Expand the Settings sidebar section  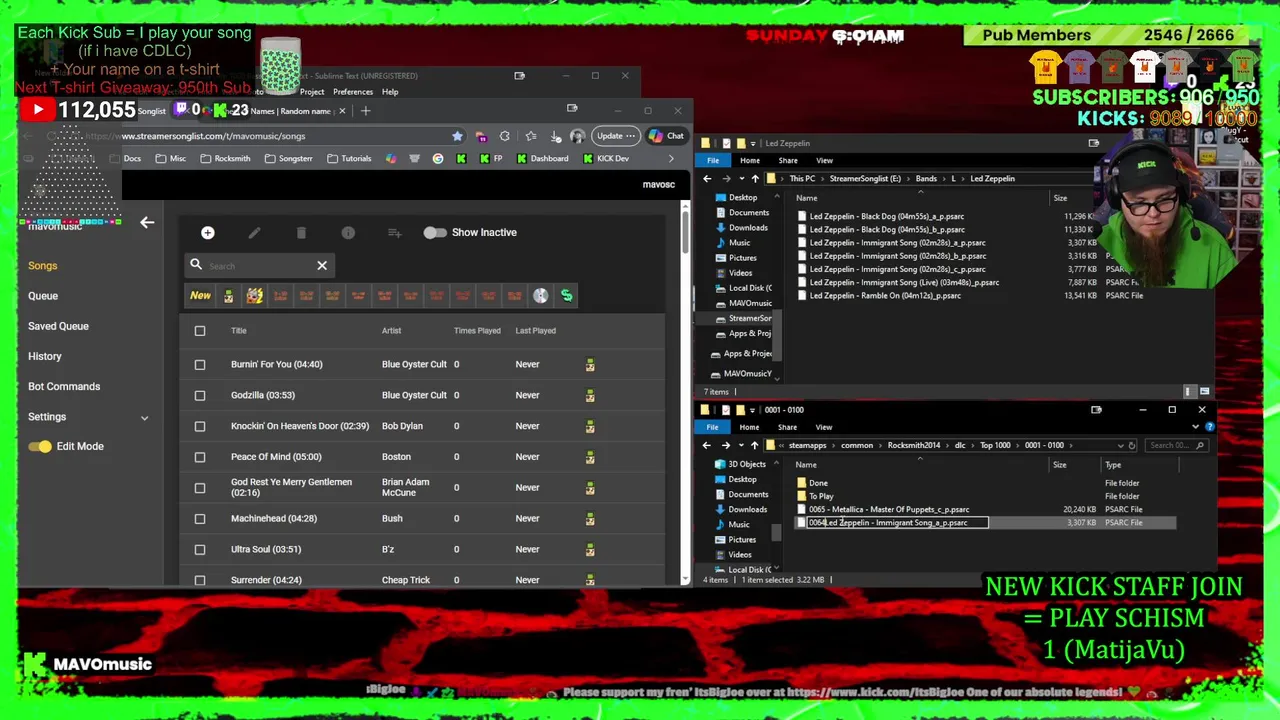144,418
